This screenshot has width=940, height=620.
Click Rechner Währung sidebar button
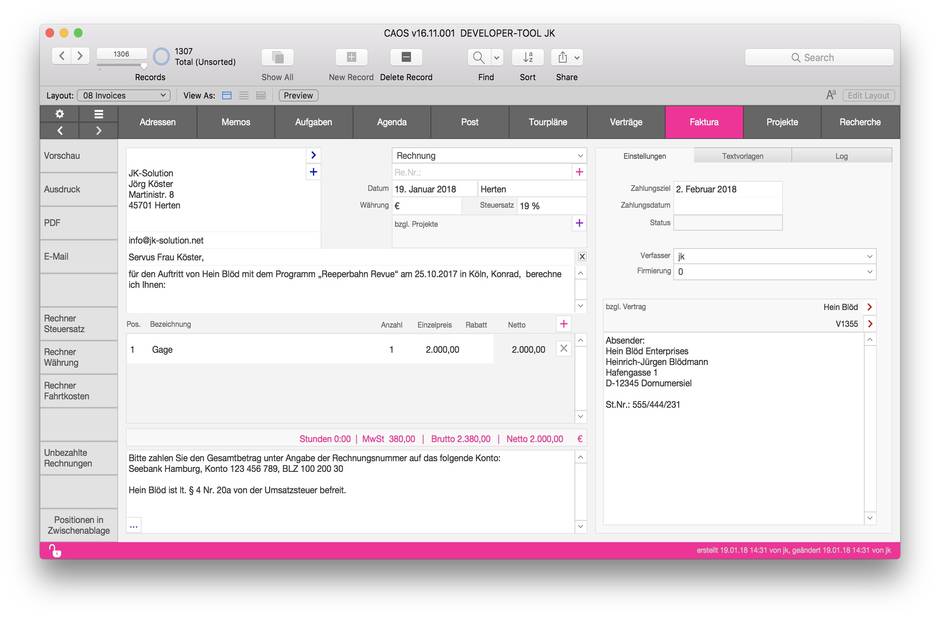click(x=79, y=357)
